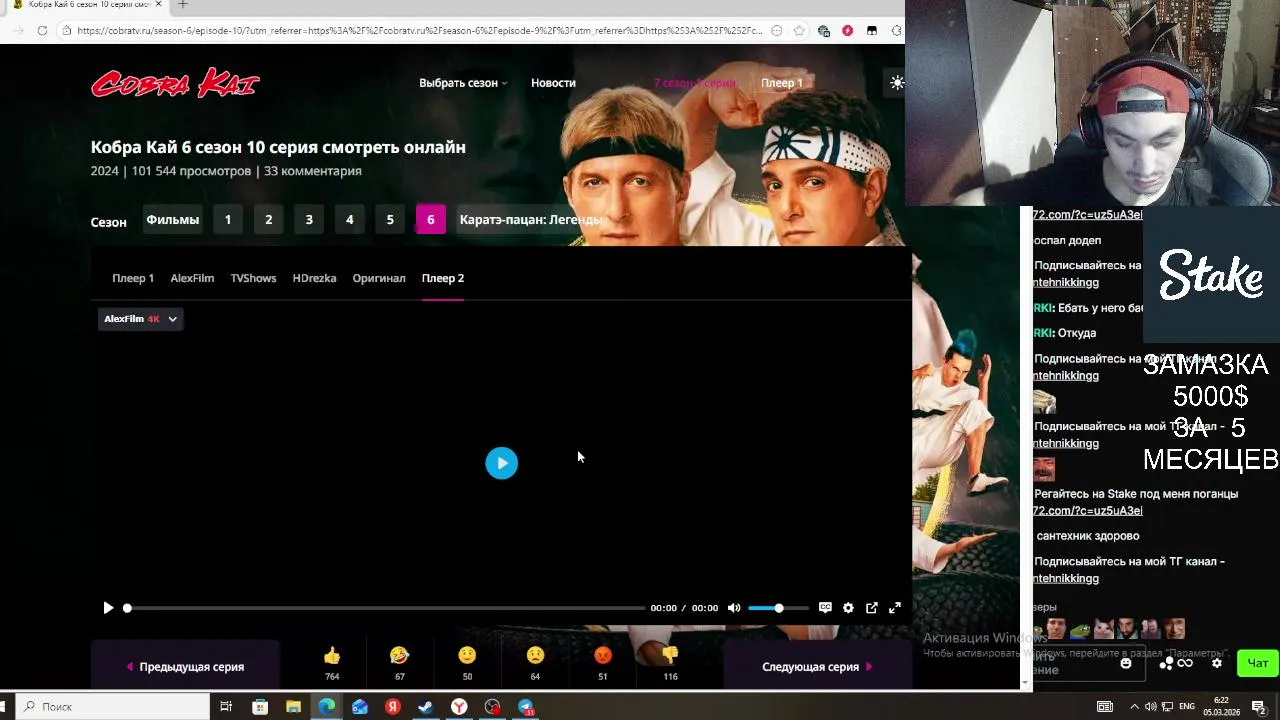Switch to the Оригинал tab
Image resolution: width=1280 pixels, height=720 pixels.
(x=379, y=278)
